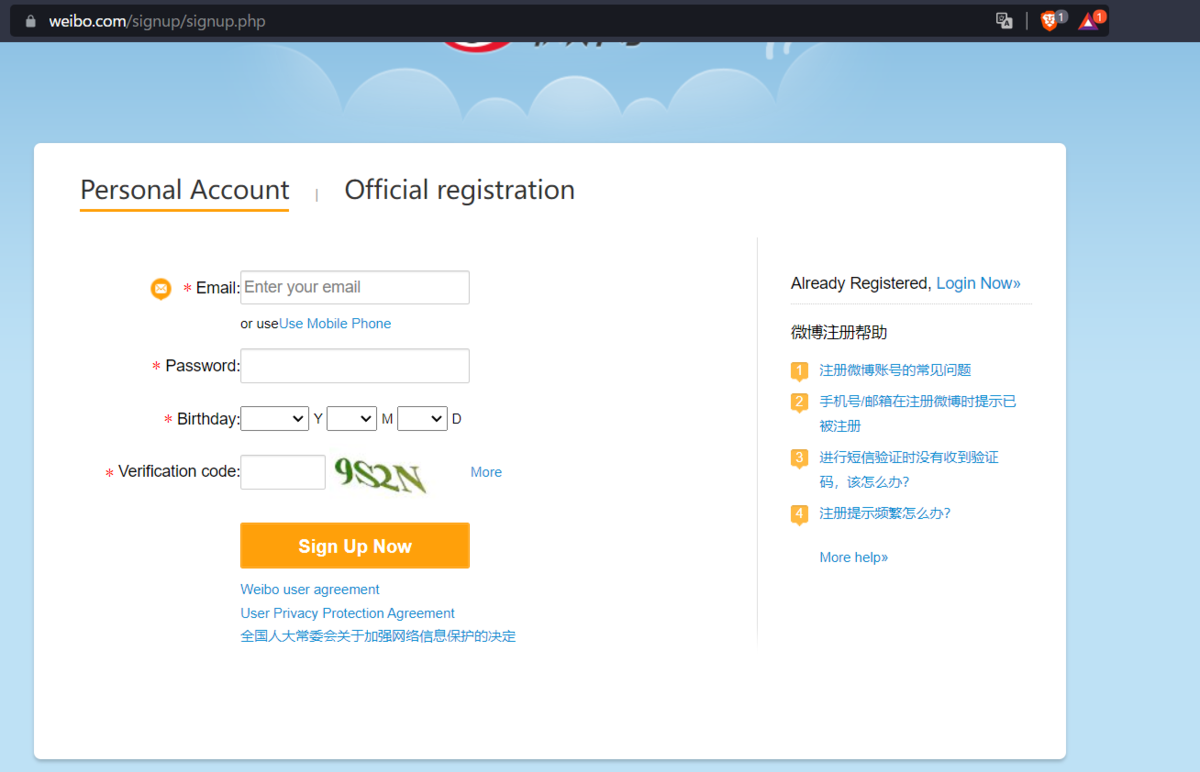Click More to refresh verification code

coord(486,472)
